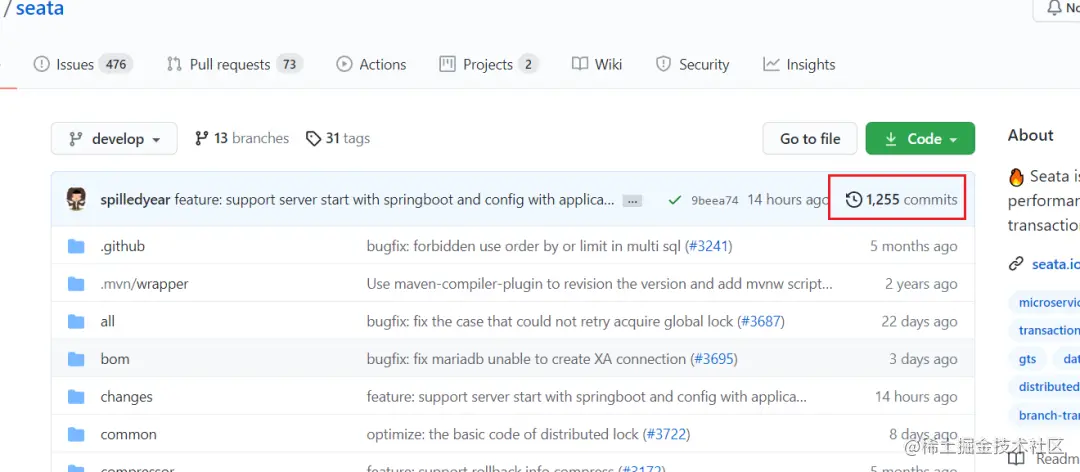Click the Code download arrow icon
The height and width of the screenshot is (472, 1080).
point(891,139)
